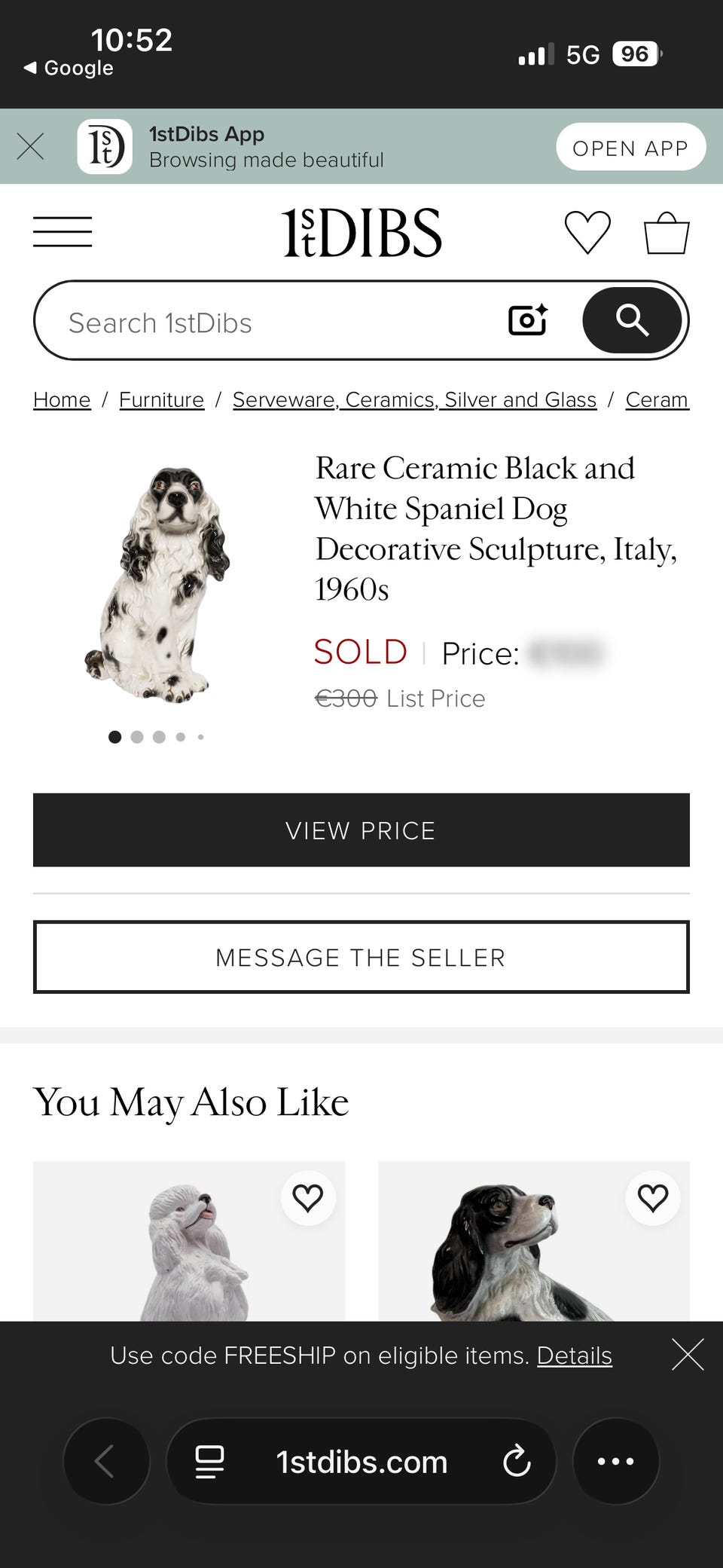Favorite the white poodle sculpture
723x1568 pixels.
[308, 1198]
